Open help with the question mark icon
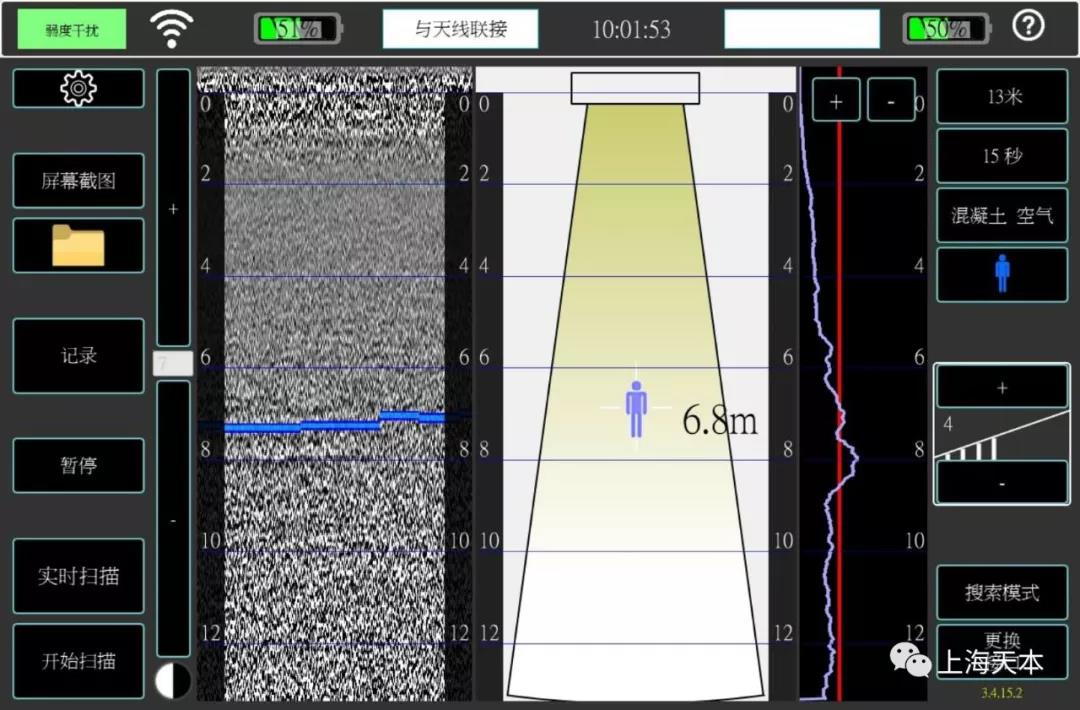 tap(1028, 26)
